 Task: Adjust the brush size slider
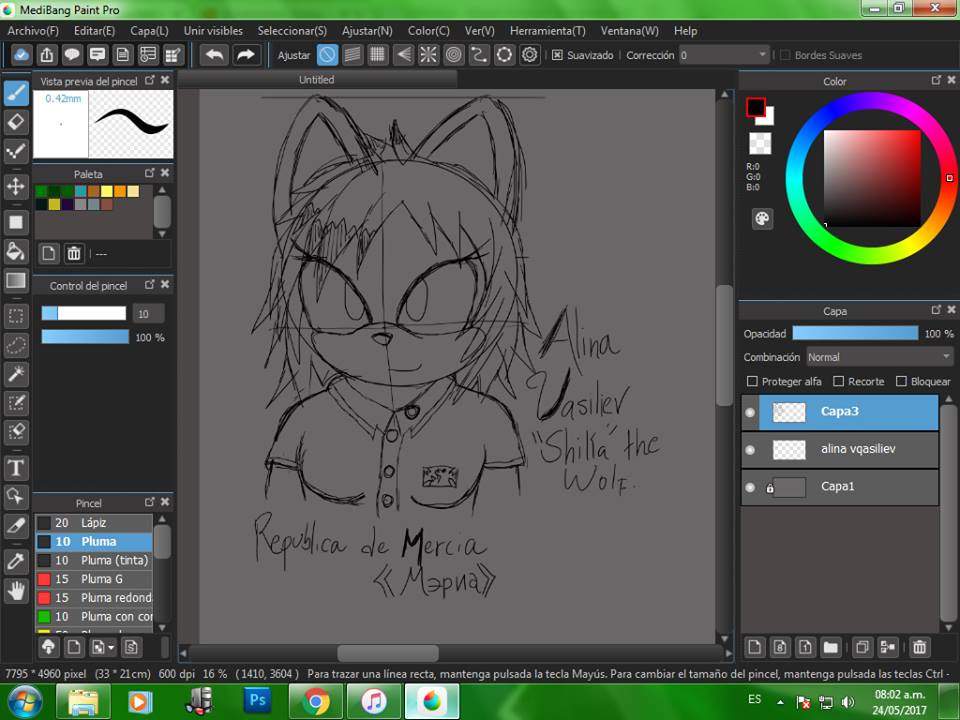coord(84,313)
